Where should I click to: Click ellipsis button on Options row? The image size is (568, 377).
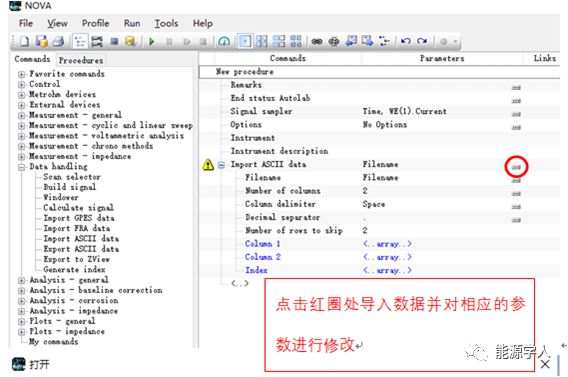click(x=516, y=127)
